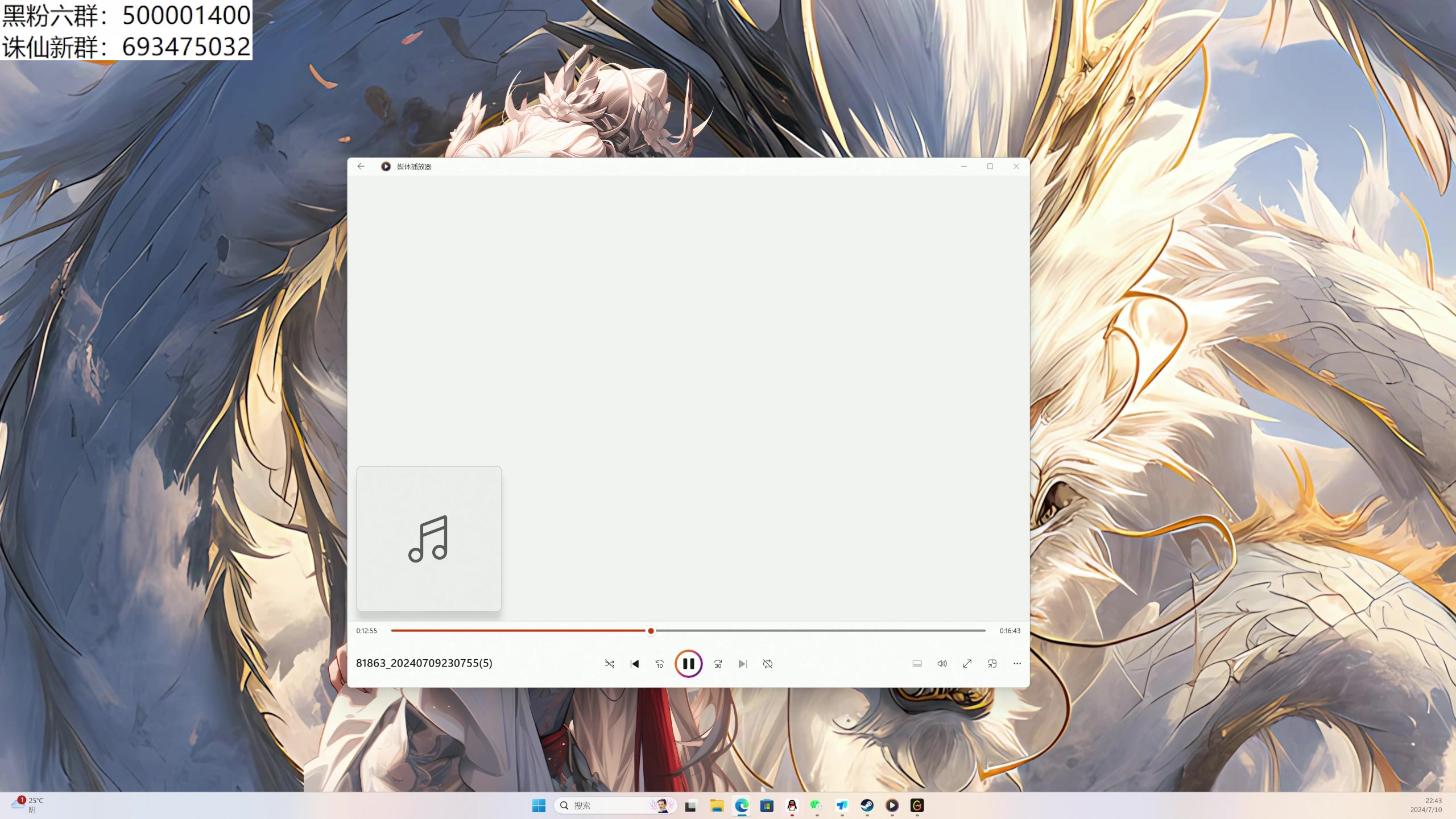
Task: Toggle shuffle mode in the player
Action: click(x=609, y=664)
